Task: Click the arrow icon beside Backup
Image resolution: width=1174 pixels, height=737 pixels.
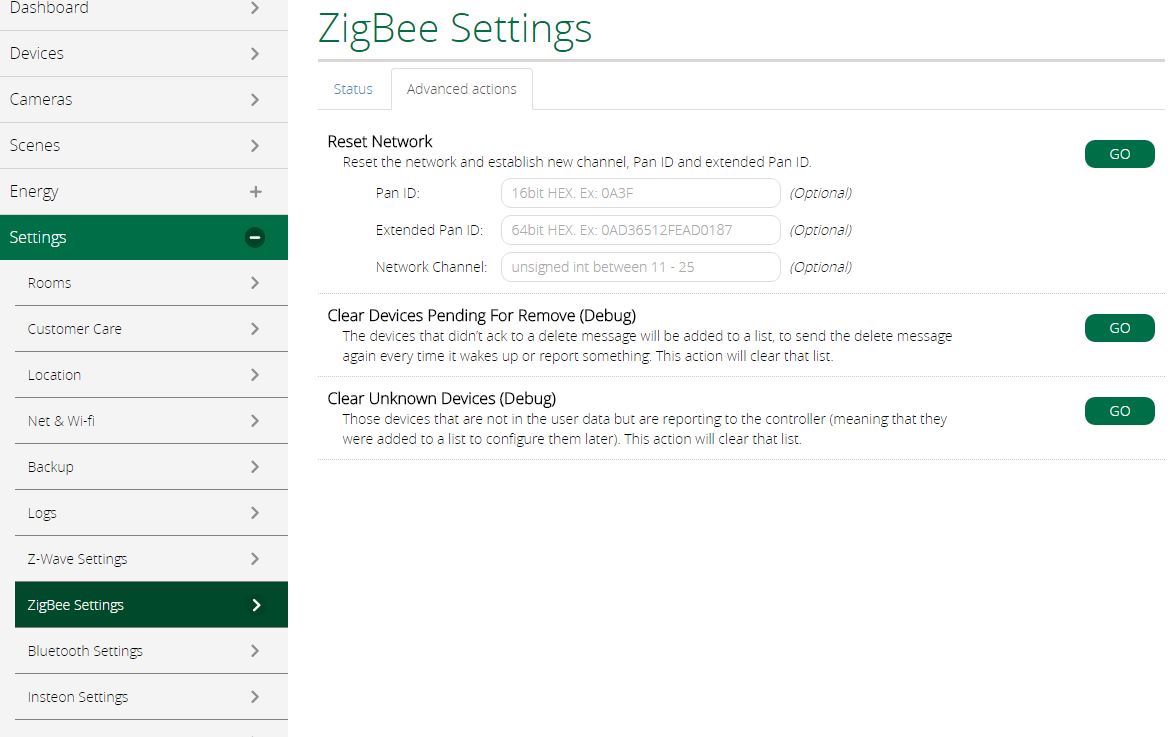Action: coord(255,467)
